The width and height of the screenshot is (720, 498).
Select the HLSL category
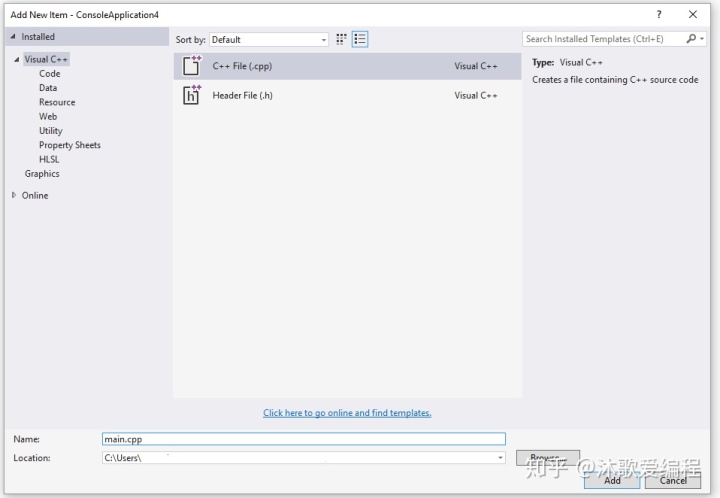point(49,159)
